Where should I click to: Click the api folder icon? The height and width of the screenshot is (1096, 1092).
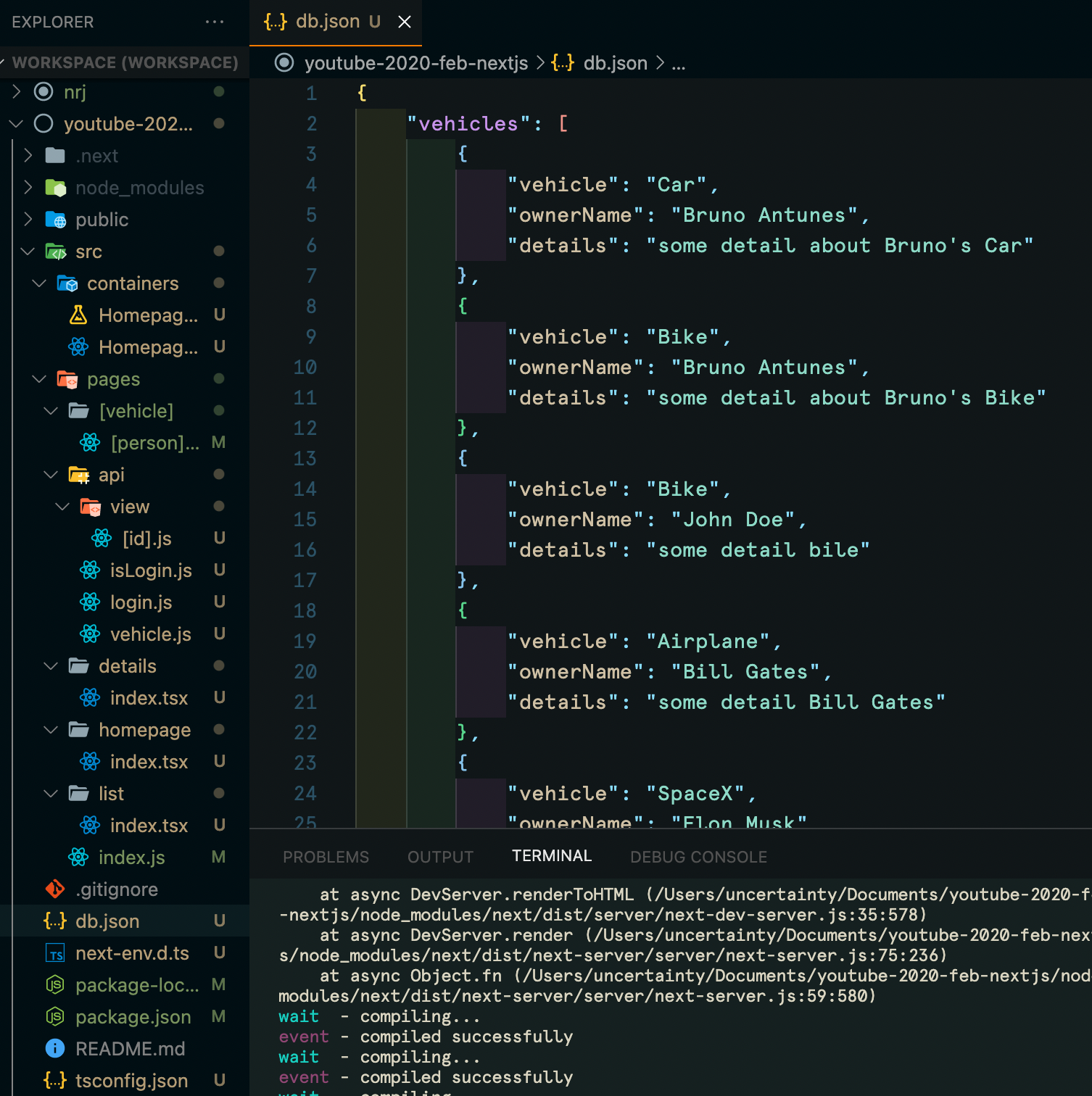coord(78,474)
